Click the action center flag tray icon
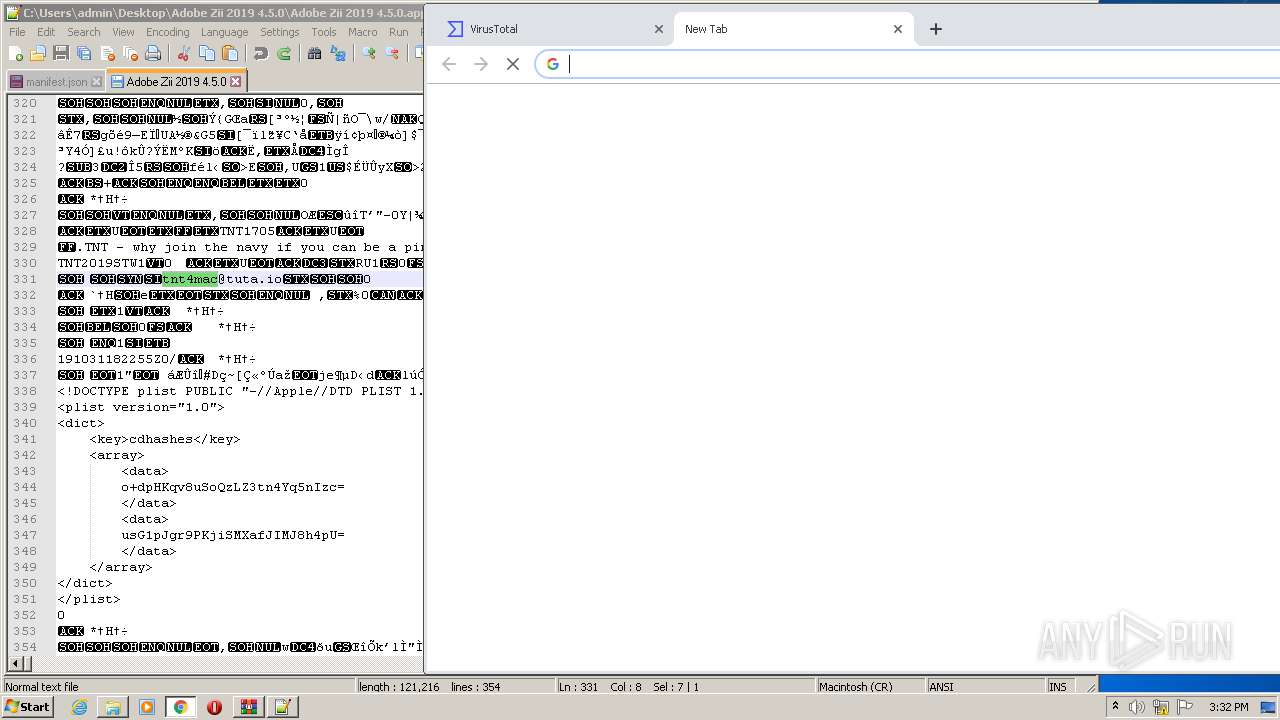Viewport: 1280px width, 720px height. point(1185,707)
